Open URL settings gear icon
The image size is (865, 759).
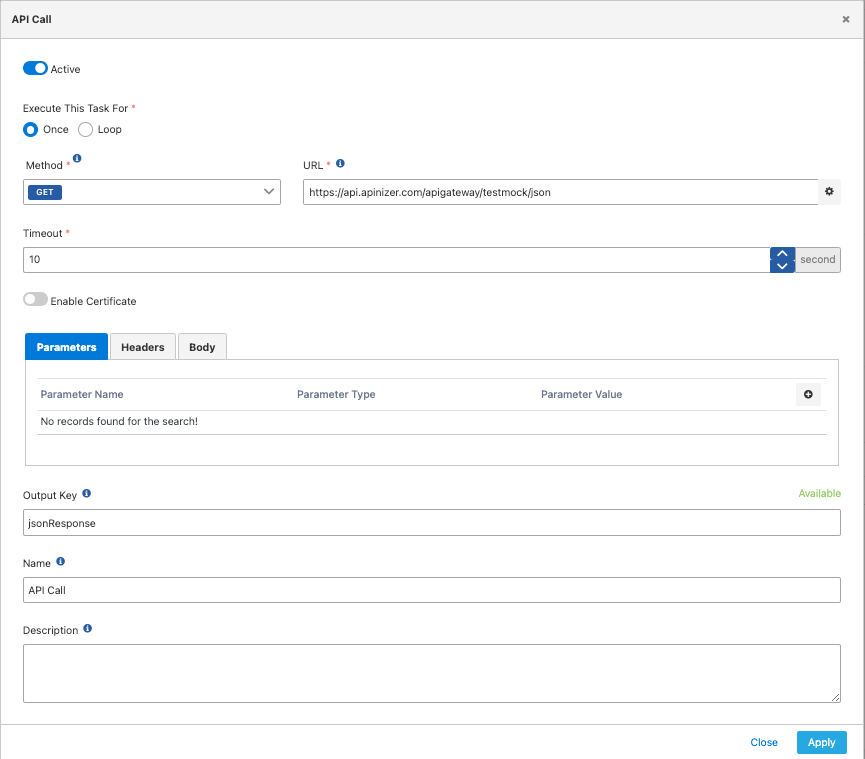point(829,192)
